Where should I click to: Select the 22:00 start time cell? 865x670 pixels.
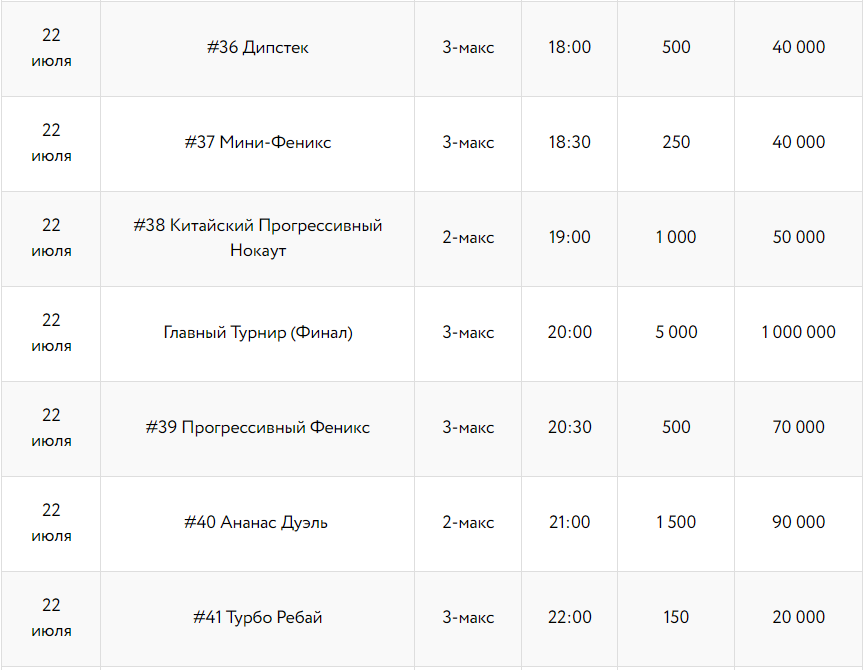click(x=569, y=617)
